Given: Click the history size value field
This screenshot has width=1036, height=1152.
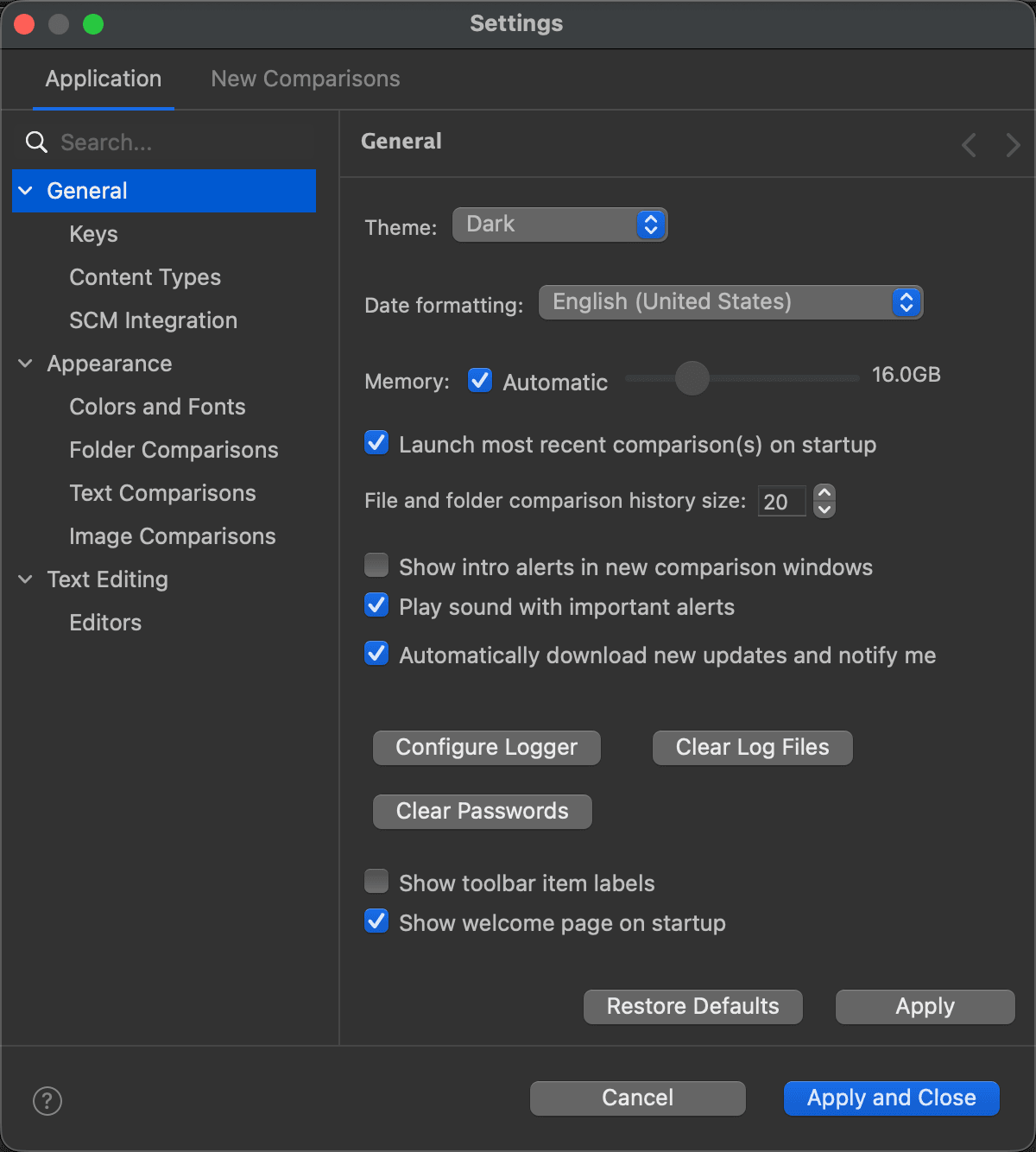Looking at the screenshot, I should tap(782, 502).
